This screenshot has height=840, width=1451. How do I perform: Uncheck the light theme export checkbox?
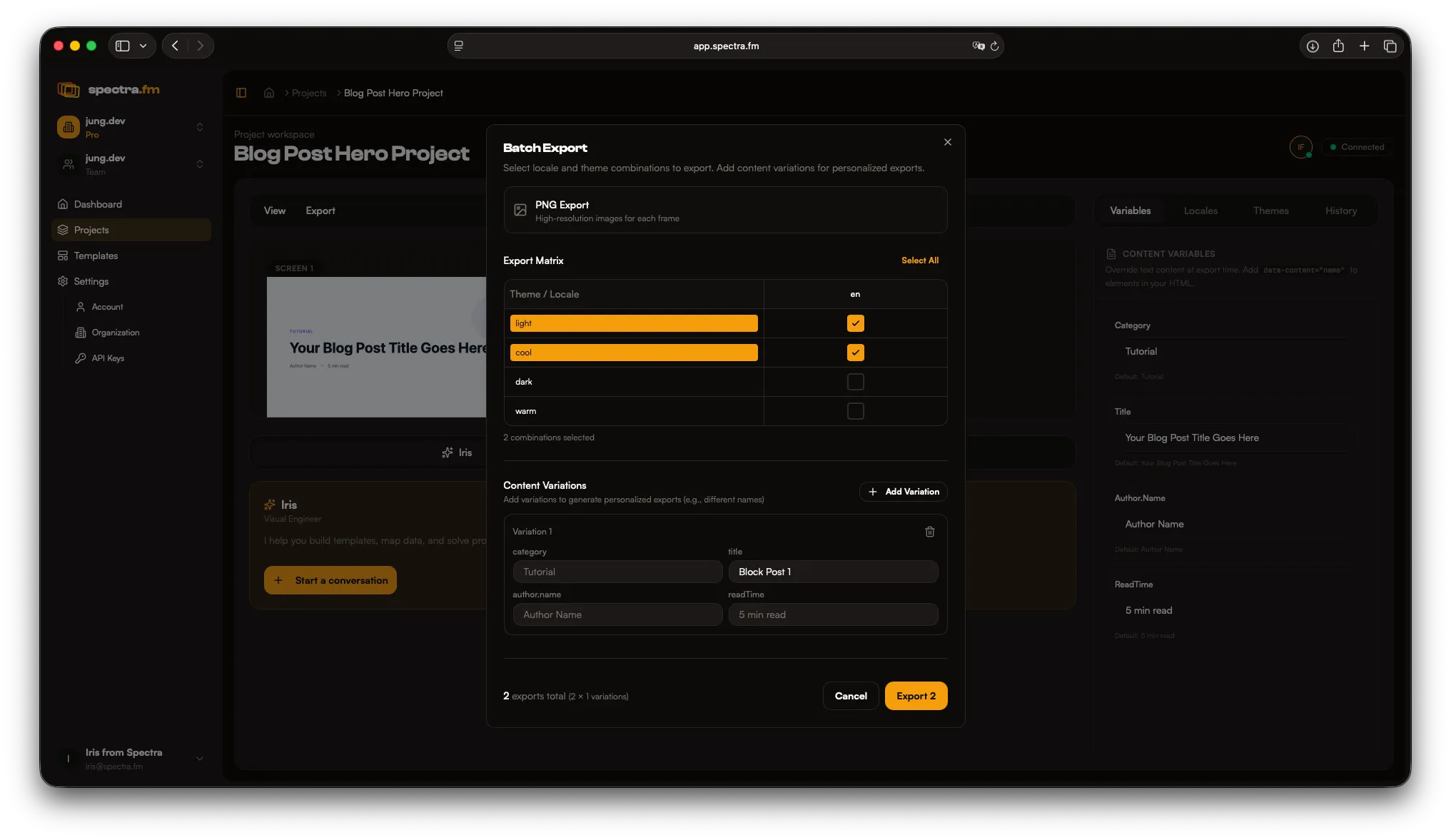point(855,323)
